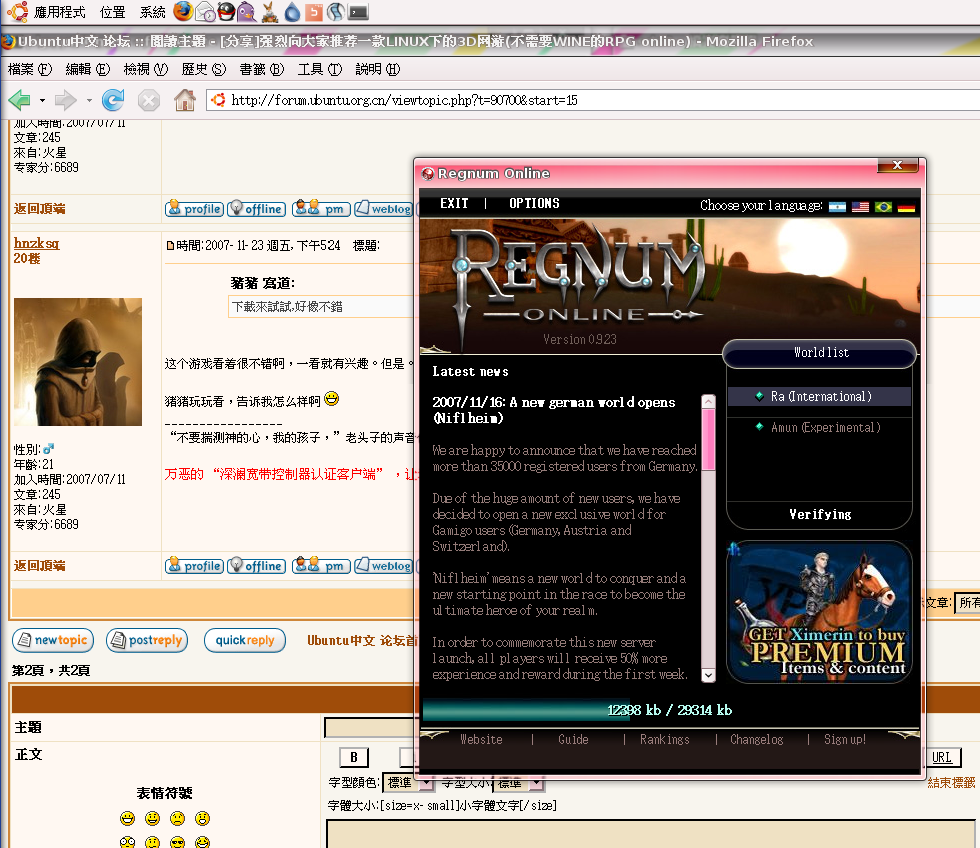This screenshot has width=980, height=848.
Task: Open the 檢視 (V) menu
Action: (146, 69)
